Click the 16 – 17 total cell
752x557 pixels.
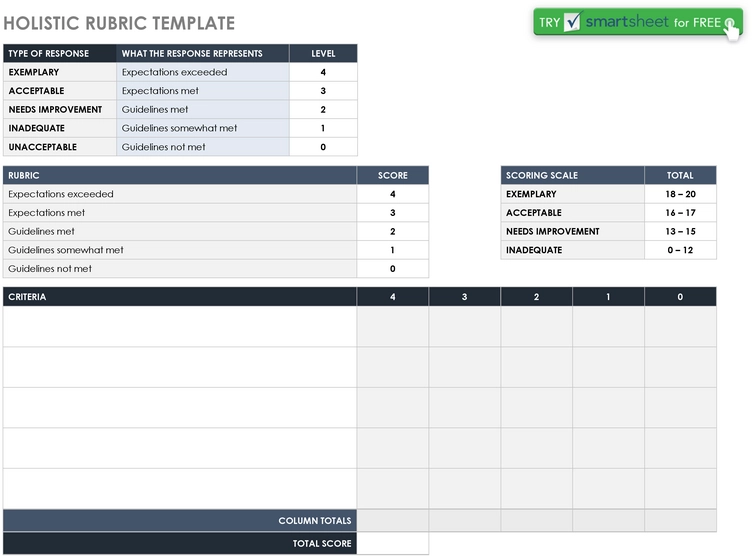[x=681, y=213]
